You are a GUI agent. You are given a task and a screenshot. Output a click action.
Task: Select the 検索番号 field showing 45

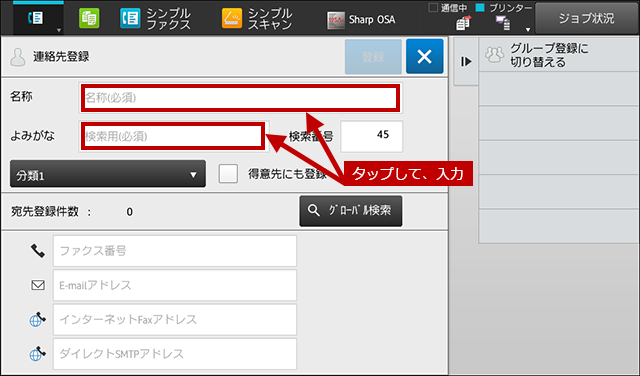point(371,136)
